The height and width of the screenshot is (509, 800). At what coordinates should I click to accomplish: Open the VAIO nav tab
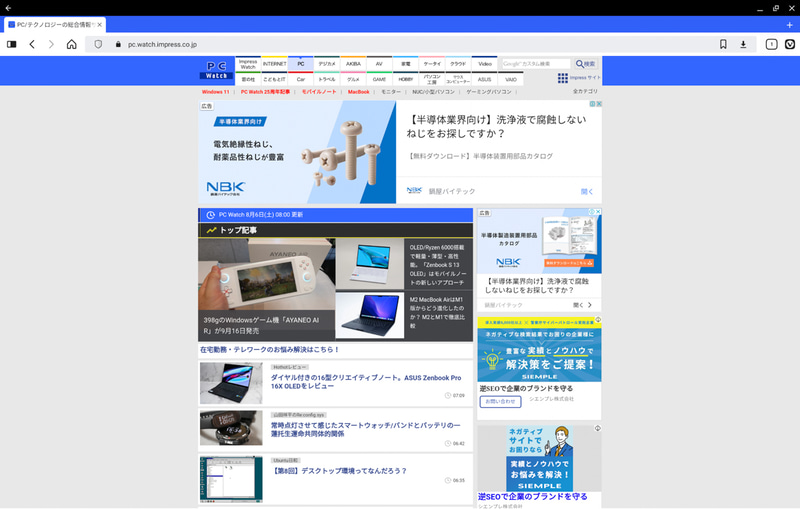[511, 79]
